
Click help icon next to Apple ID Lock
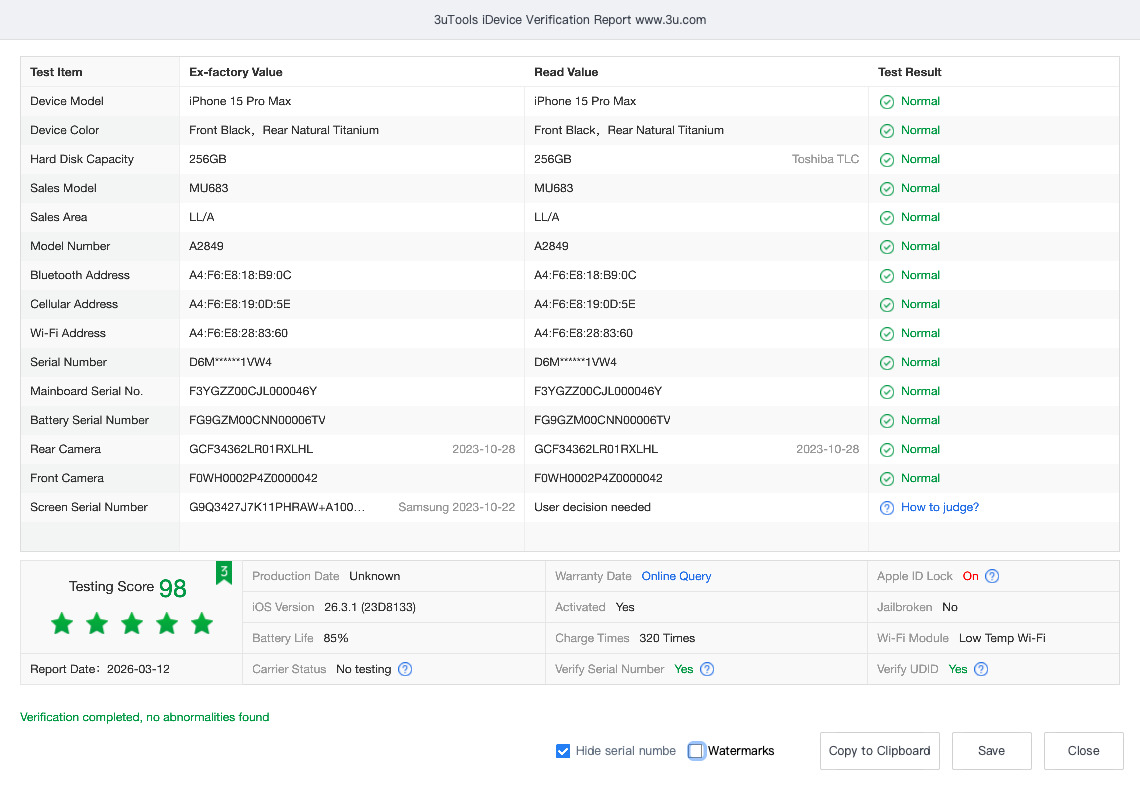992,576
